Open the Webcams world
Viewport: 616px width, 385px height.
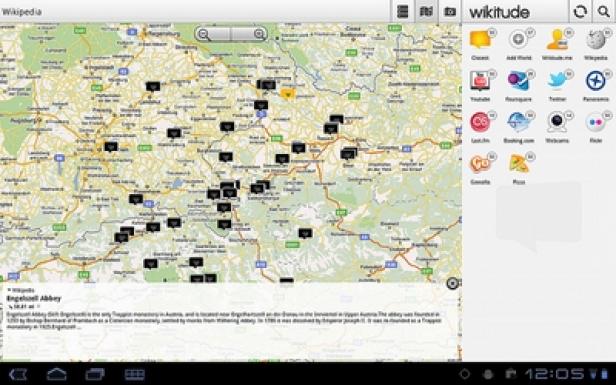(557, 122)
